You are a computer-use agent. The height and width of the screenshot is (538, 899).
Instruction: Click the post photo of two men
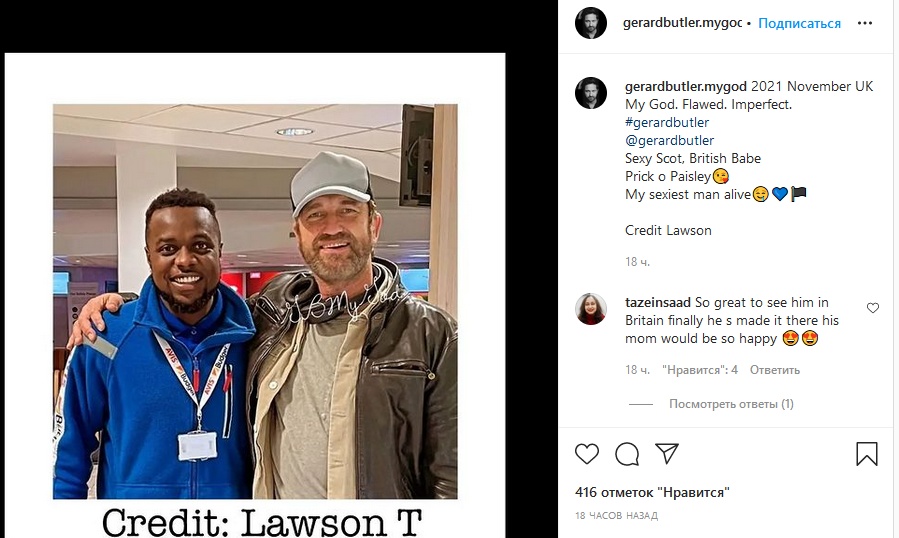pos(255,301)
